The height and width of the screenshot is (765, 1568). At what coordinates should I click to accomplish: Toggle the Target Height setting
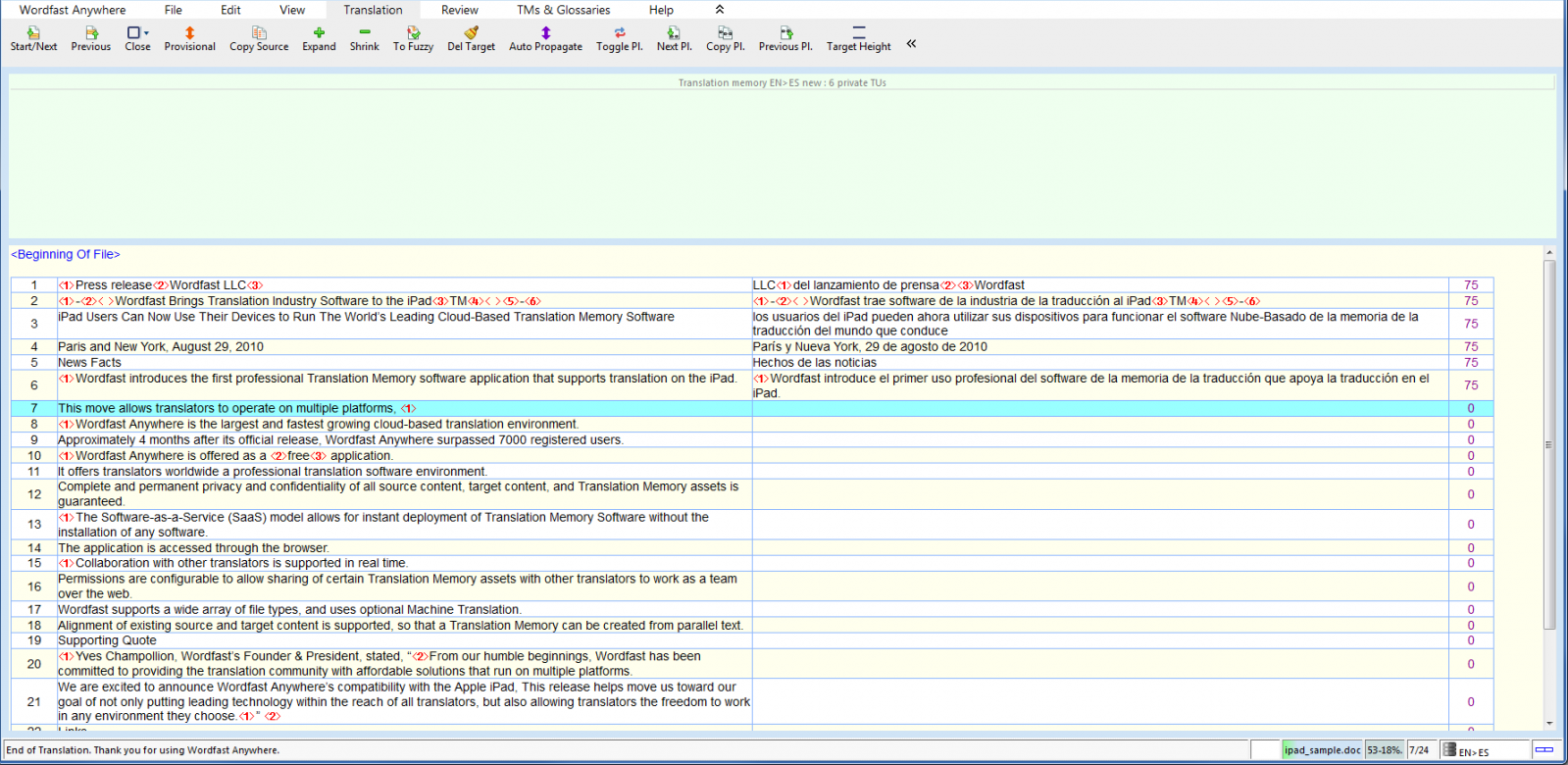858,33
